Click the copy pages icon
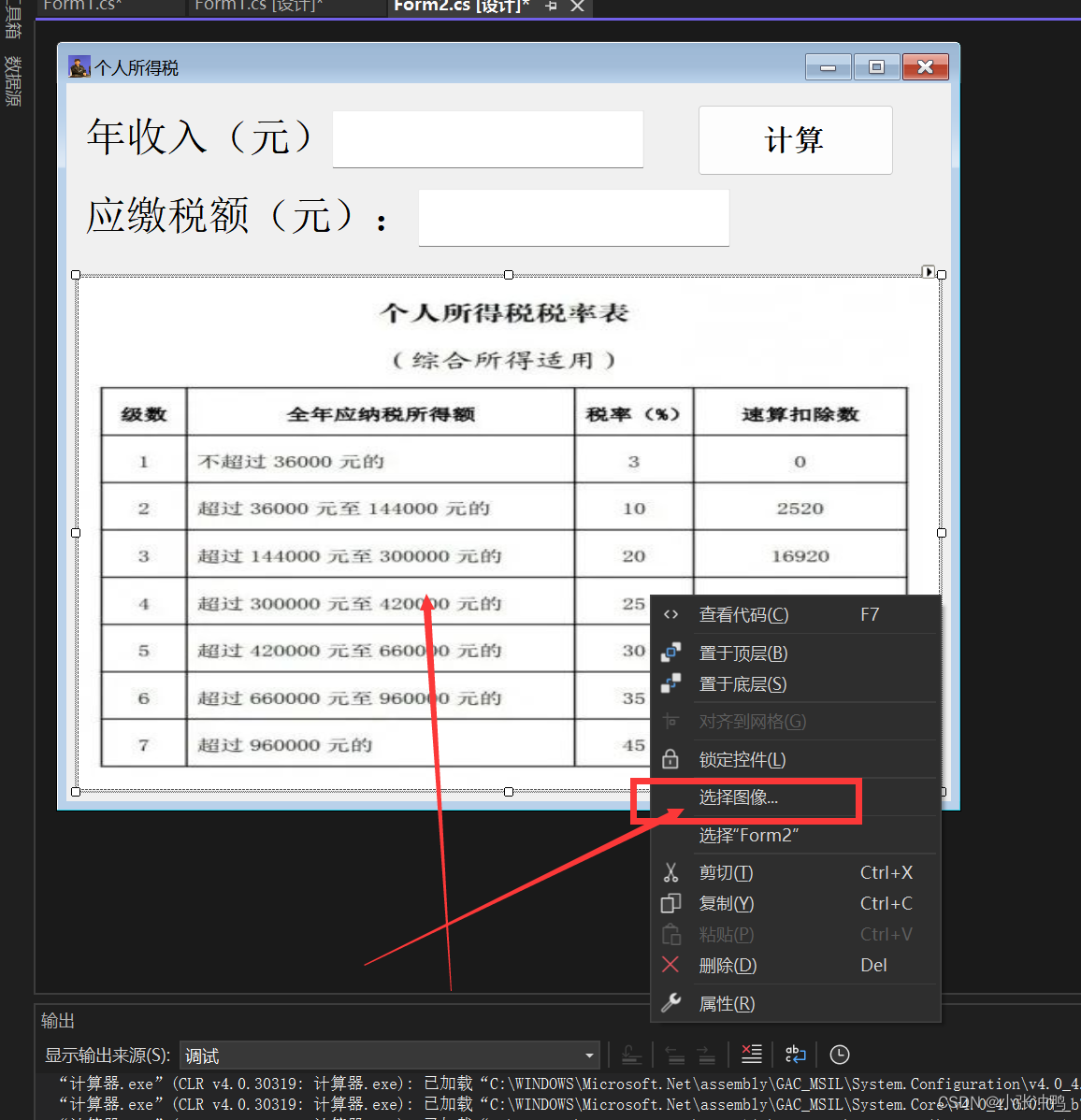The height and width of the screenshot is (1120, 1081). click(x=670, y=903)
